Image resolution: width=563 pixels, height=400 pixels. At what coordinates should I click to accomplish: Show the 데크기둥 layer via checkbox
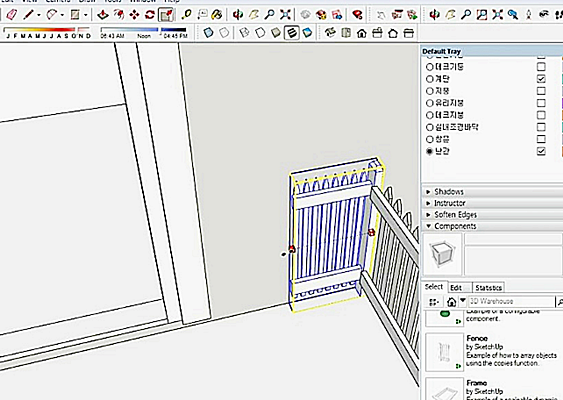541,67
